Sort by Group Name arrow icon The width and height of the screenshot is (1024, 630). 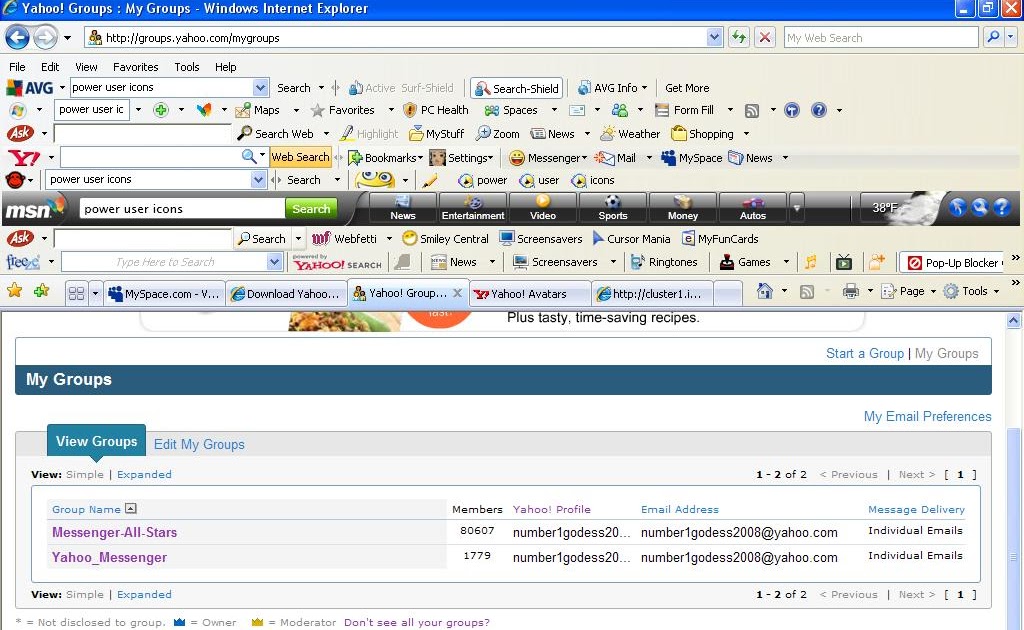tap(131, 509)
